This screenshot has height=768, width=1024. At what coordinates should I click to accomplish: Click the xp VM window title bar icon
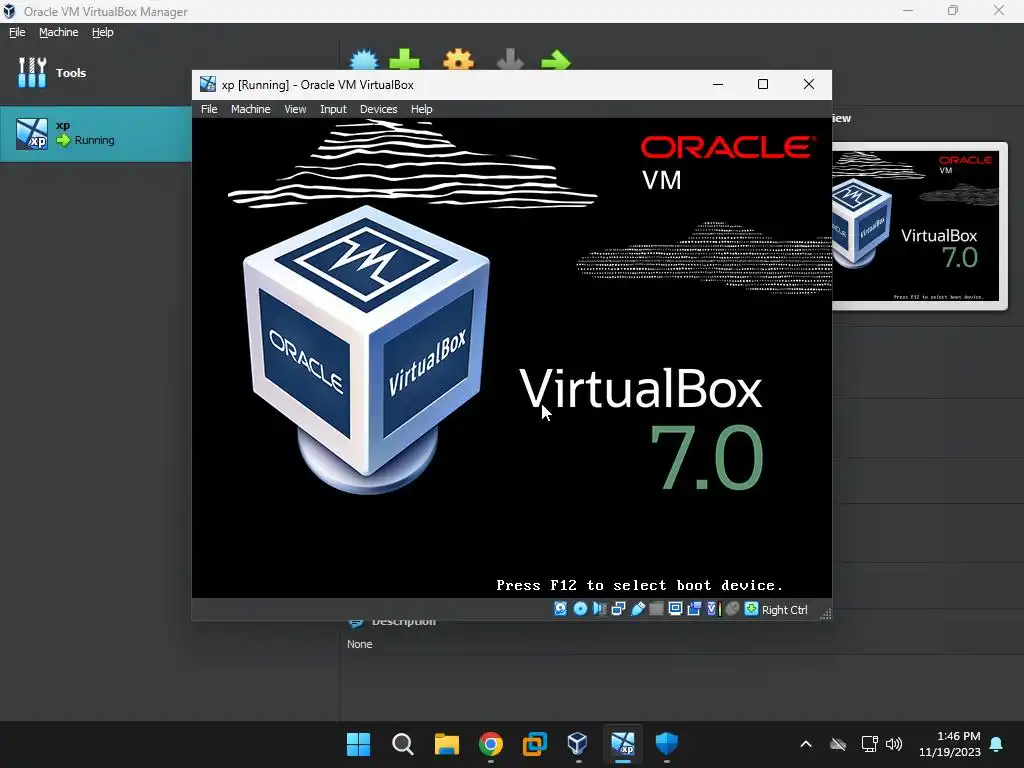(x=208, y=84)
